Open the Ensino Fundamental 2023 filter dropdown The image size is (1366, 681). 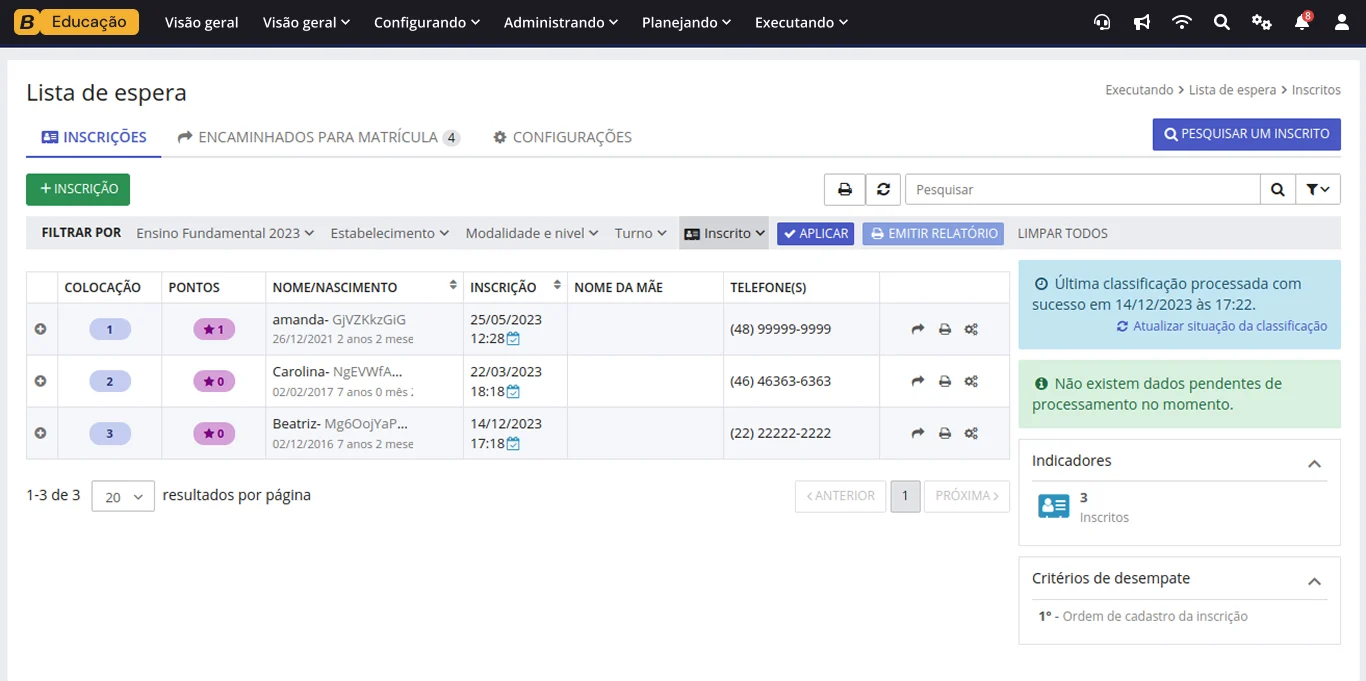pyautogui.click(x=225, y=233)
